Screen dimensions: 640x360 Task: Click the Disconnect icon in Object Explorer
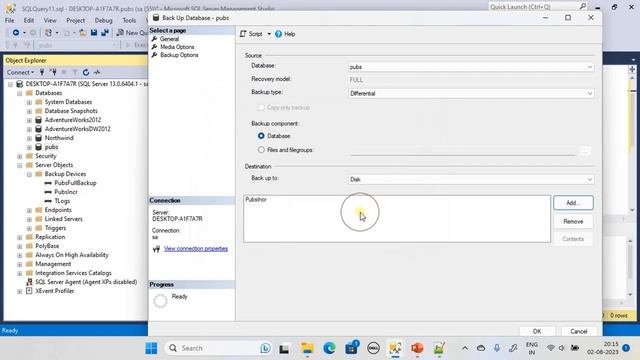coord(53,72)
